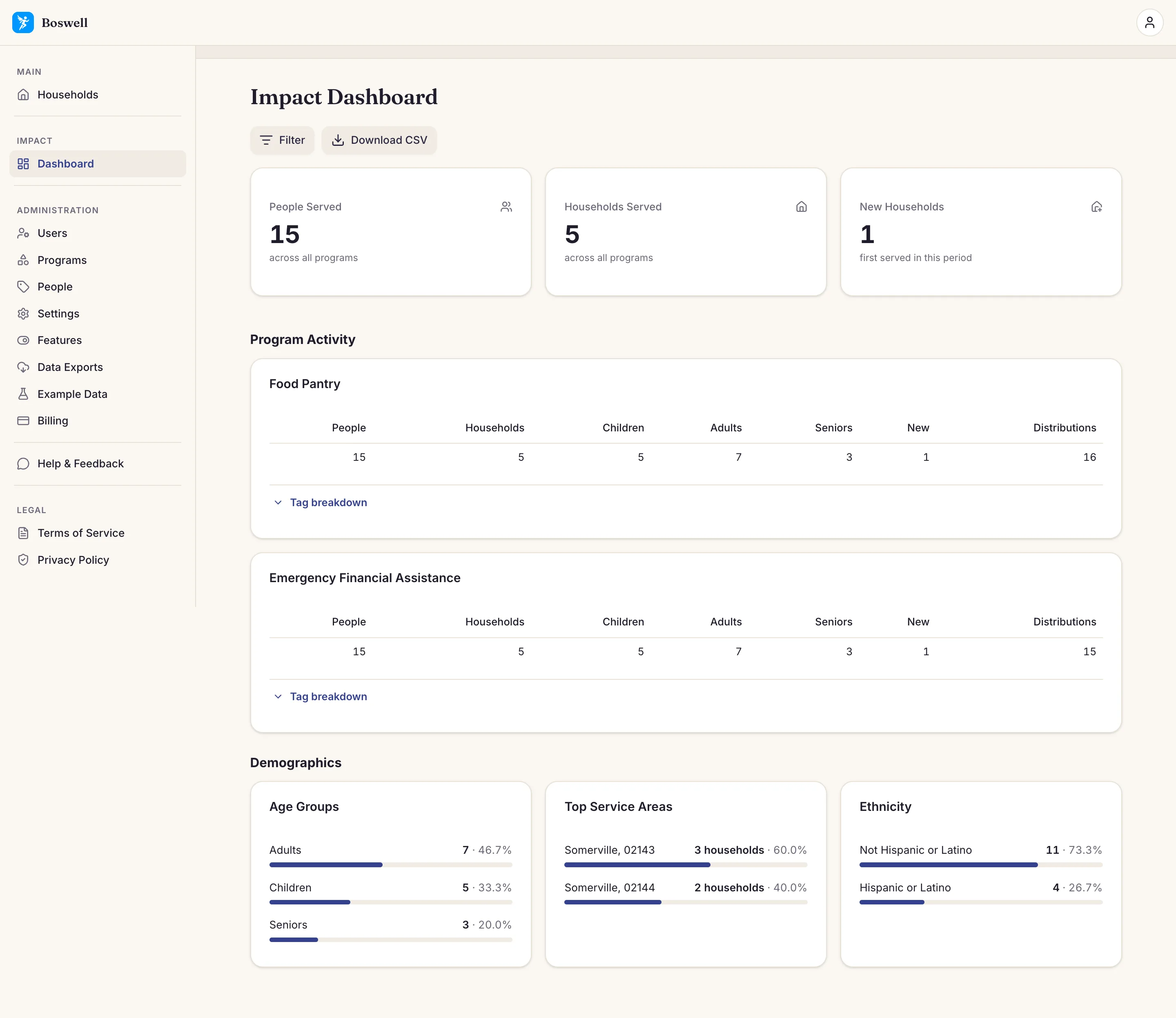Click the Households home icon in sidebar

pos(23,95)
